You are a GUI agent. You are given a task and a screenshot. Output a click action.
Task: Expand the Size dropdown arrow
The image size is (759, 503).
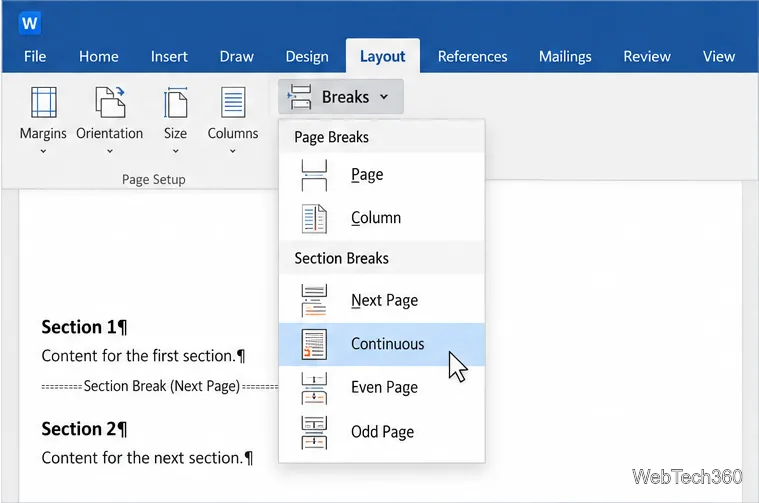(176, 152)
